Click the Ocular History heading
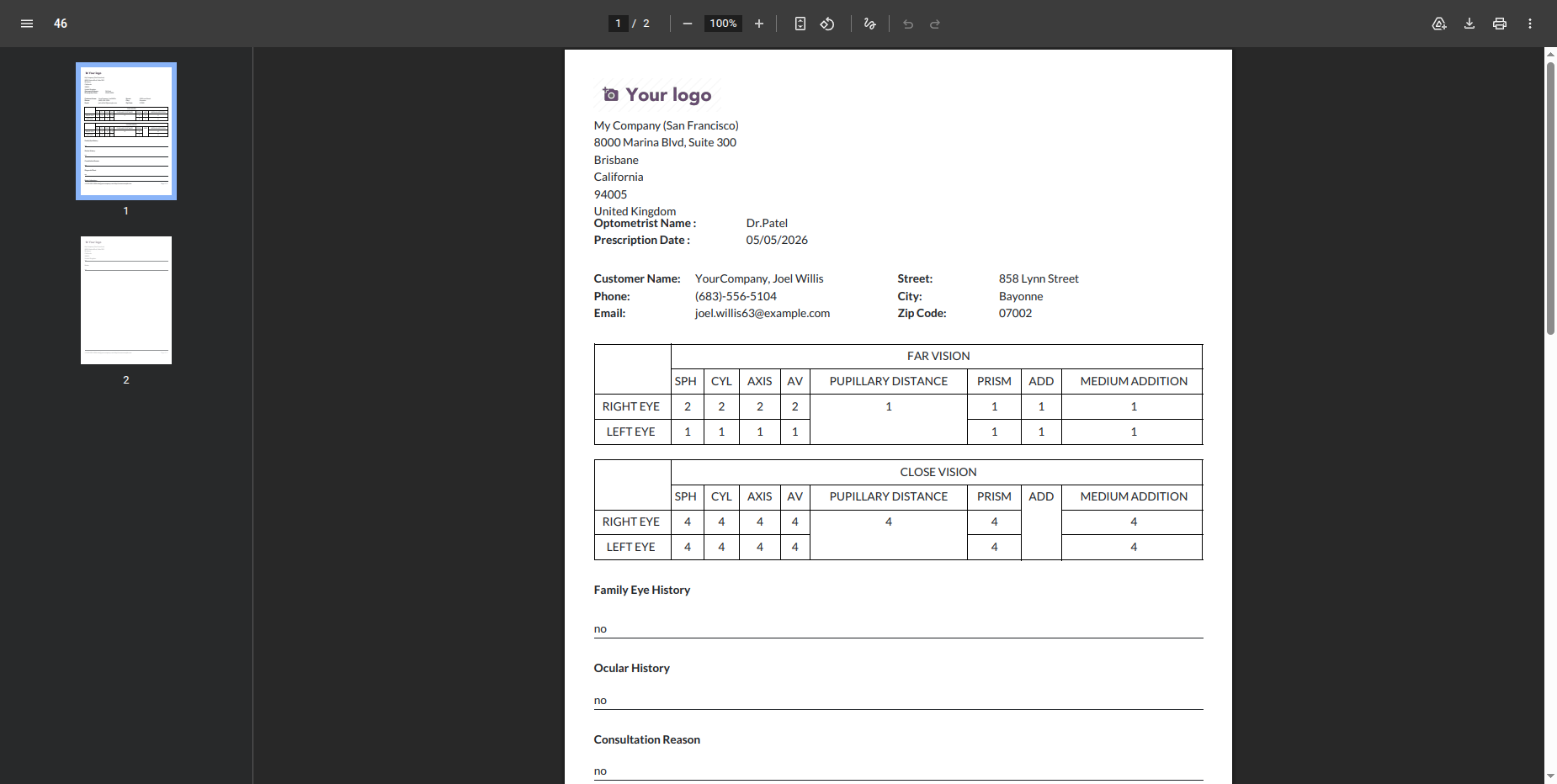The image size is (1557, 784). [632, 668]
